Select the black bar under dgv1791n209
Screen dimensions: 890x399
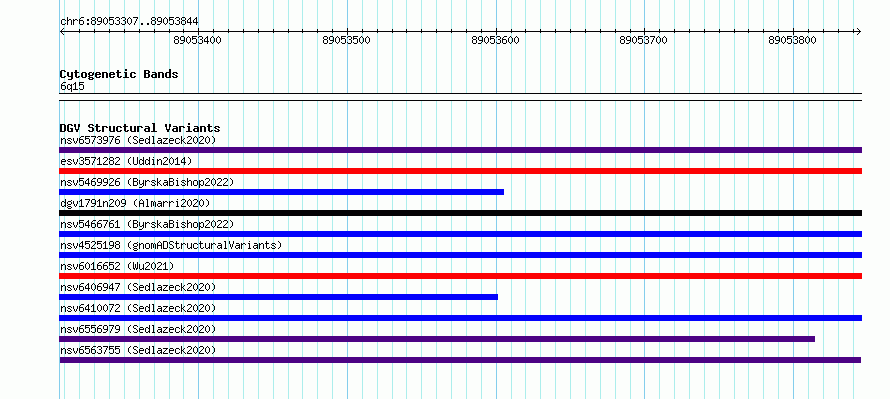point(460,213)
